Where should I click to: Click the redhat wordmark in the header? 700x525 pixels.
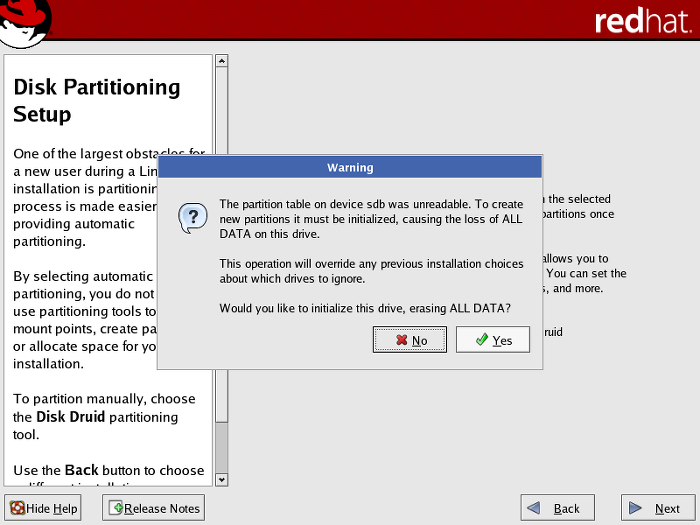[x=643, y=21]
